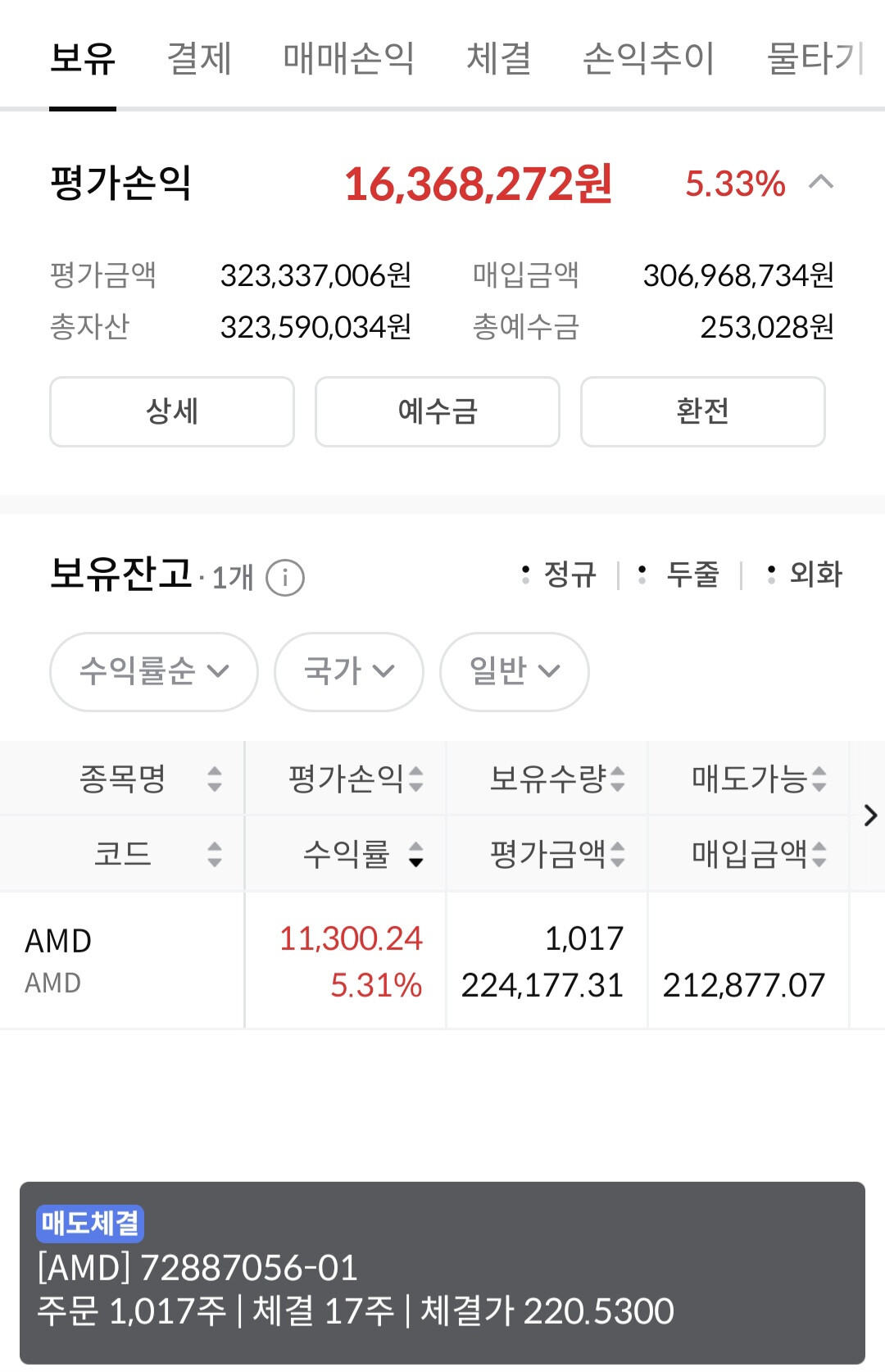This screenshot has width=885, height=1372.
Task: Tap the info icon beside 보유잔고
Action: (x=285, y=578)
